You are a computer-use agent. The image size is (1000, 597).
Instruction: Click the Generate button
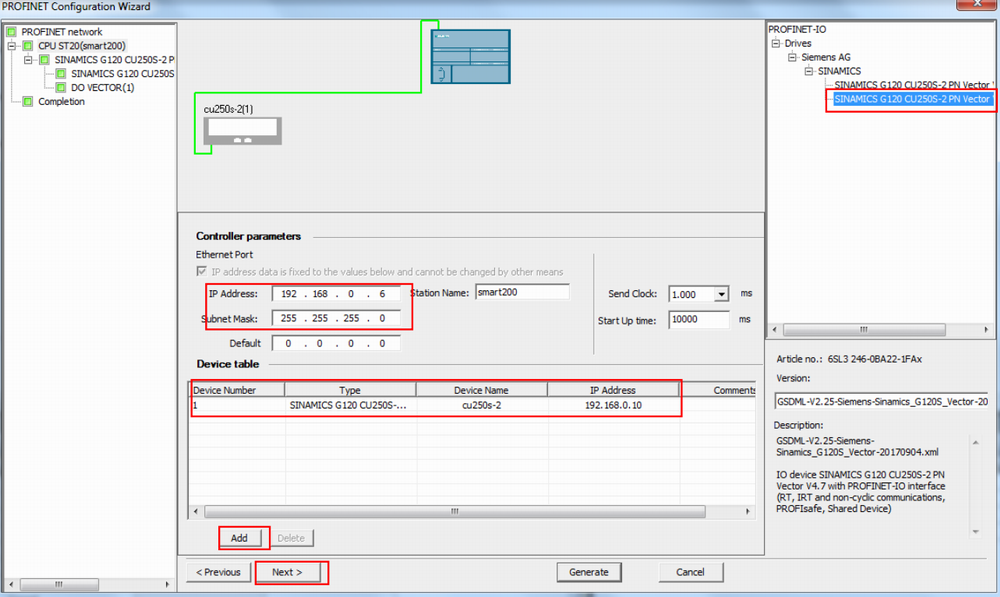point(588,572)
